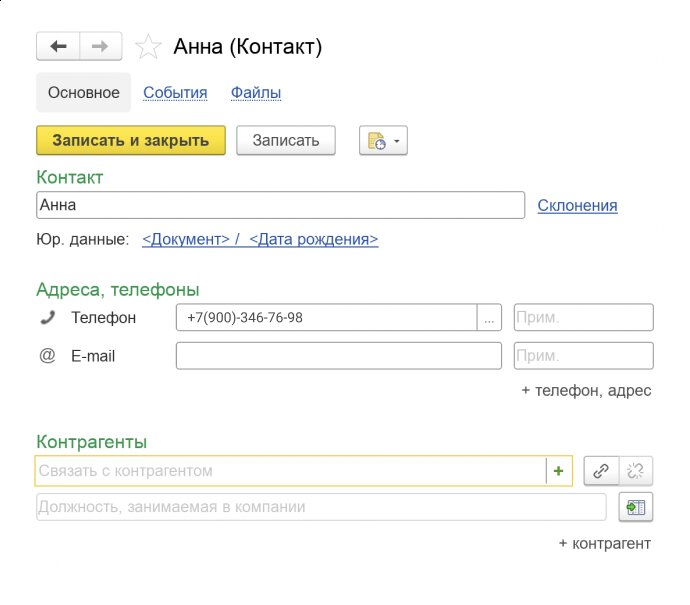Click the Прим. note field beside Телефон

[584, 317]
